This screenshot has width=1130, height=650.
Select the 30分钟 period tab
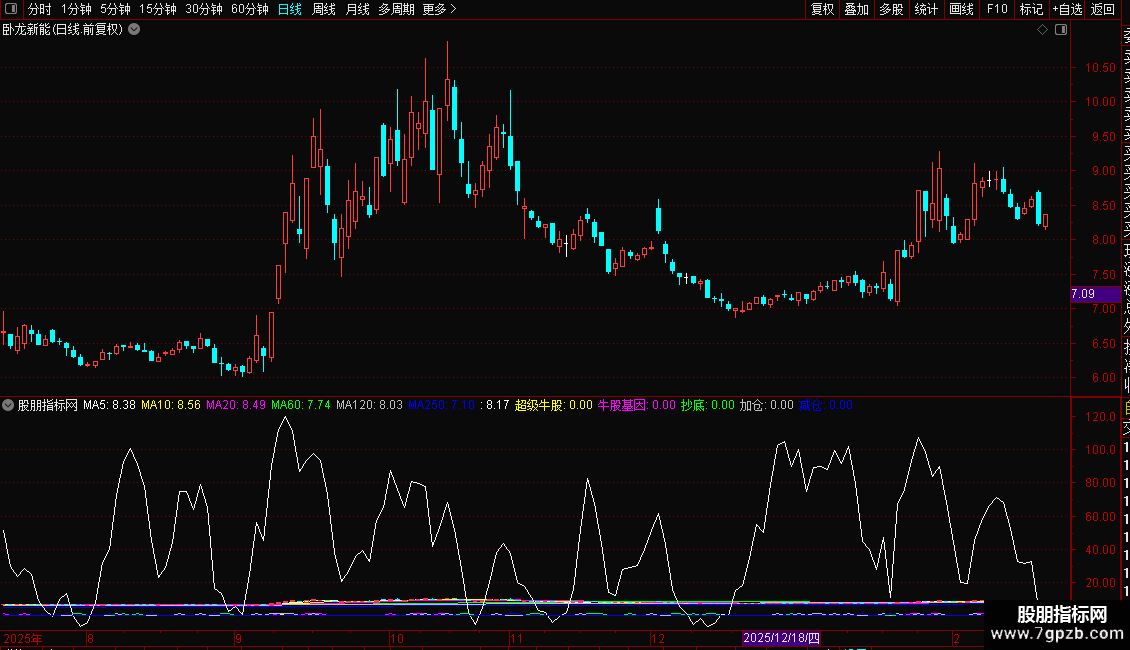coord(204,9)
